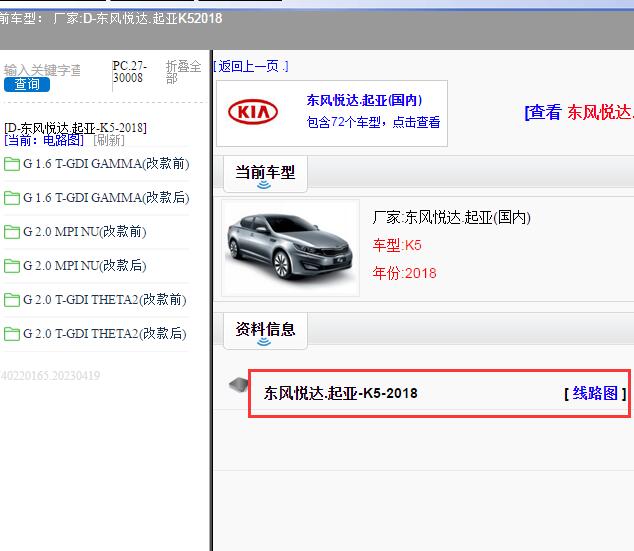
Task: Click the 刷新 refresh link
Action: click(x=109, y=140)
